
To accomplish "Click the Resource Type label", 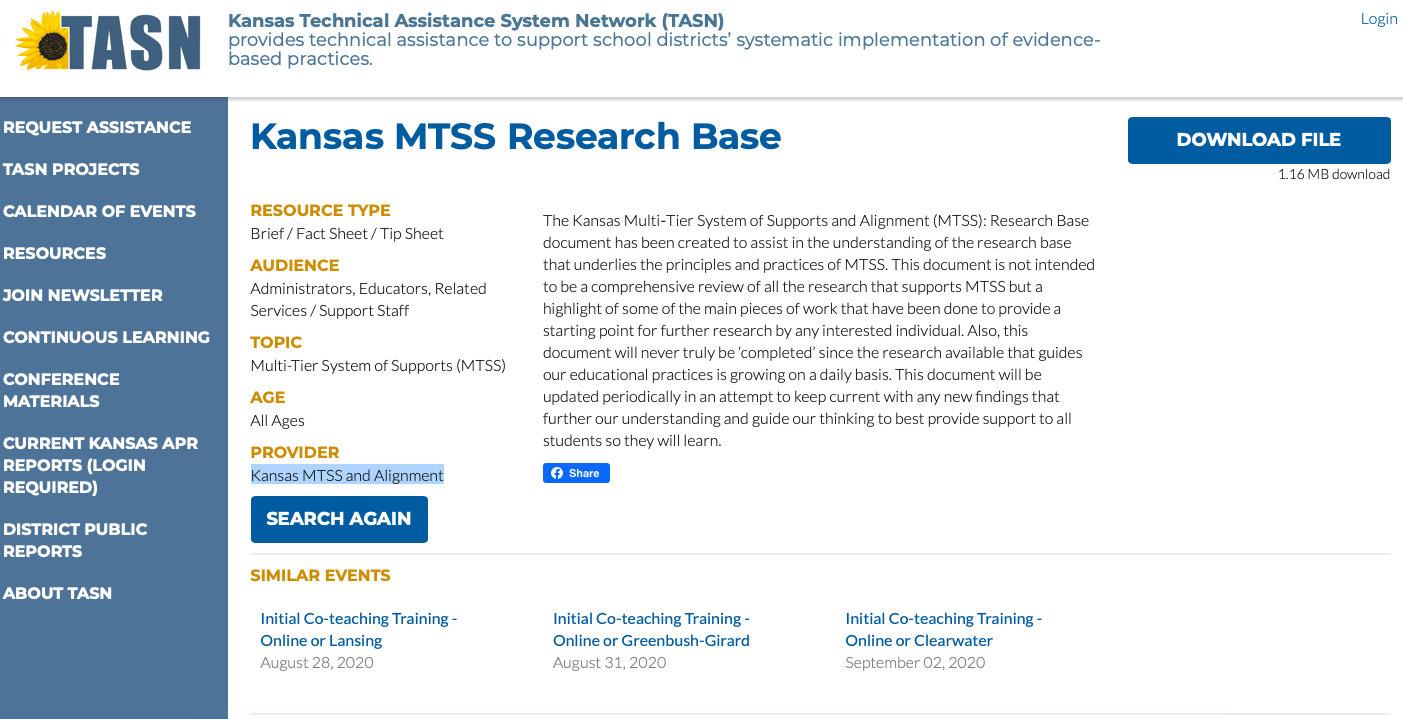I will (x=320, y=210).
